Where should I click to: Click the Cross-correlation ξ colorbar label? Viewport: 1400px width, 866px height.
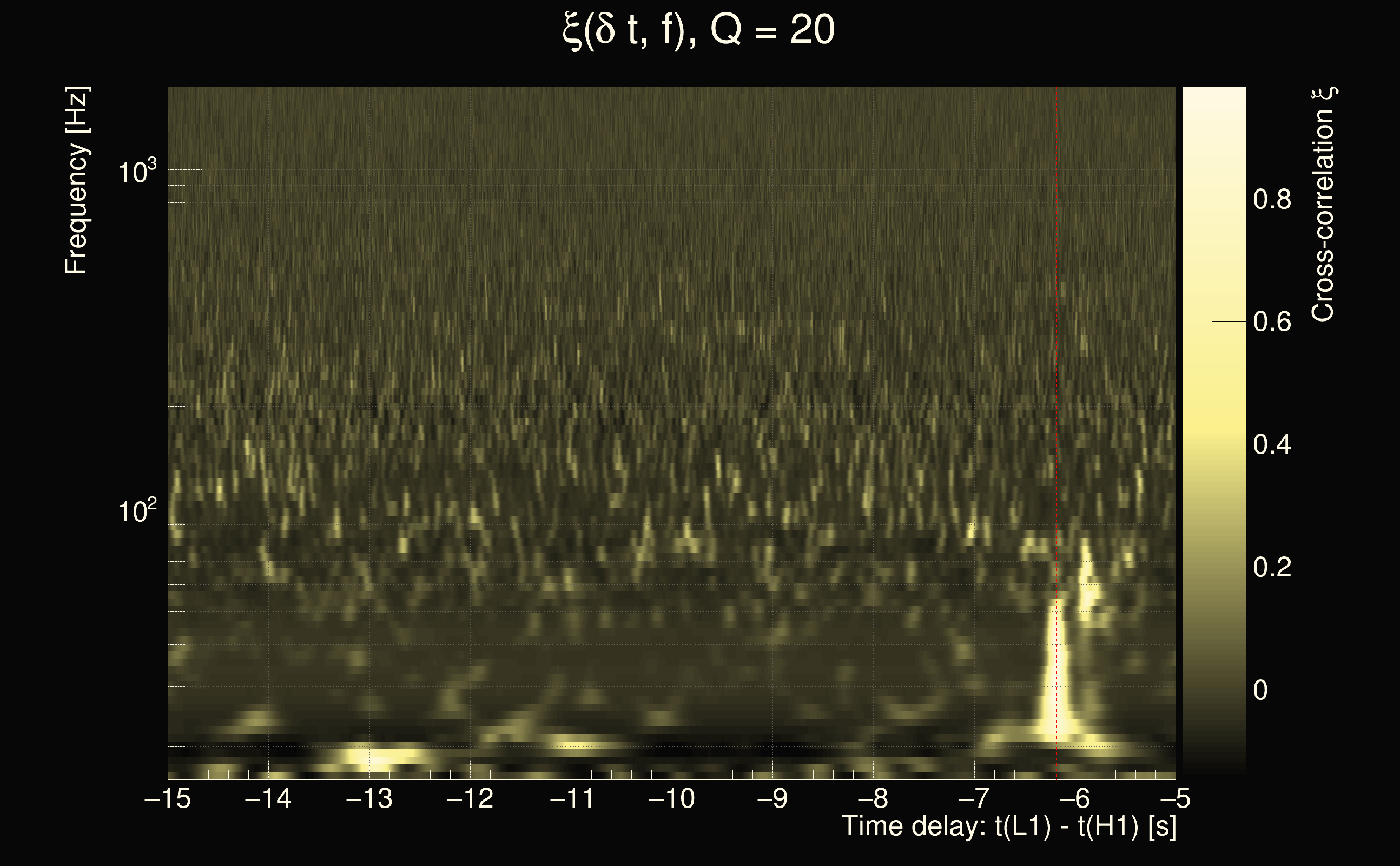coord(1323,204)
